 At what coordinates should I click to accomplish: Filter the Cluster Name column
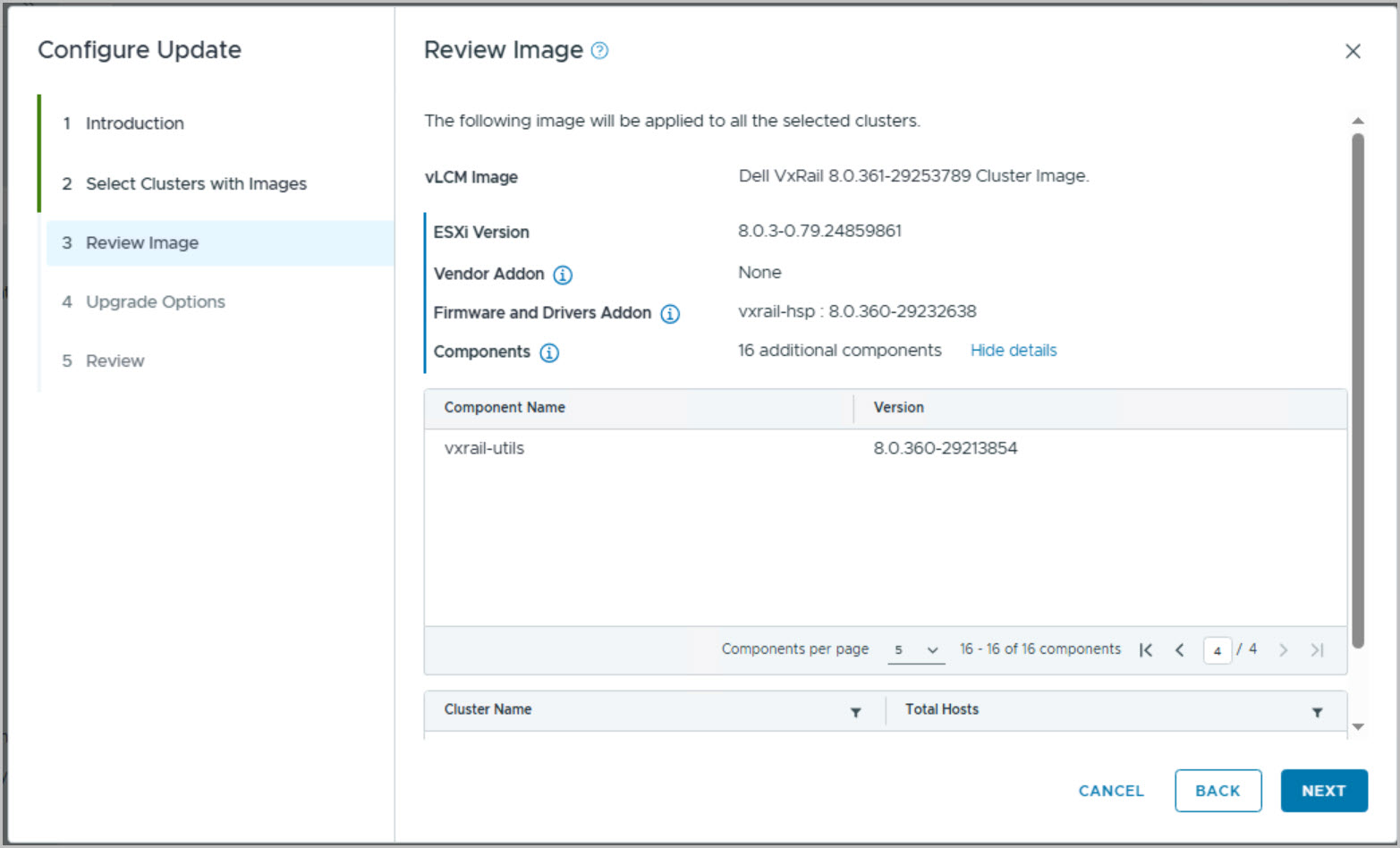click(855, 712)
